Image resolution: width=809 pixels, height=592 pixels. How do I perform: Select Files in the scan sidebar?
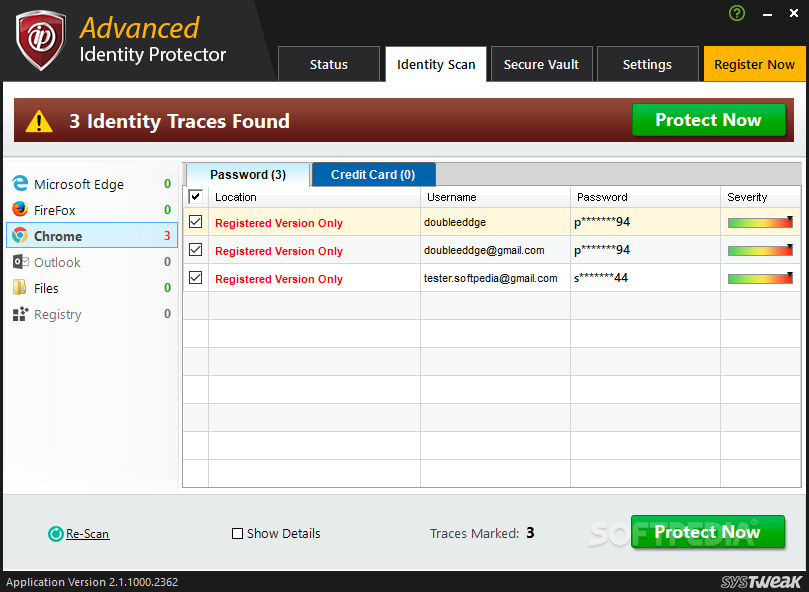point(55,288)
